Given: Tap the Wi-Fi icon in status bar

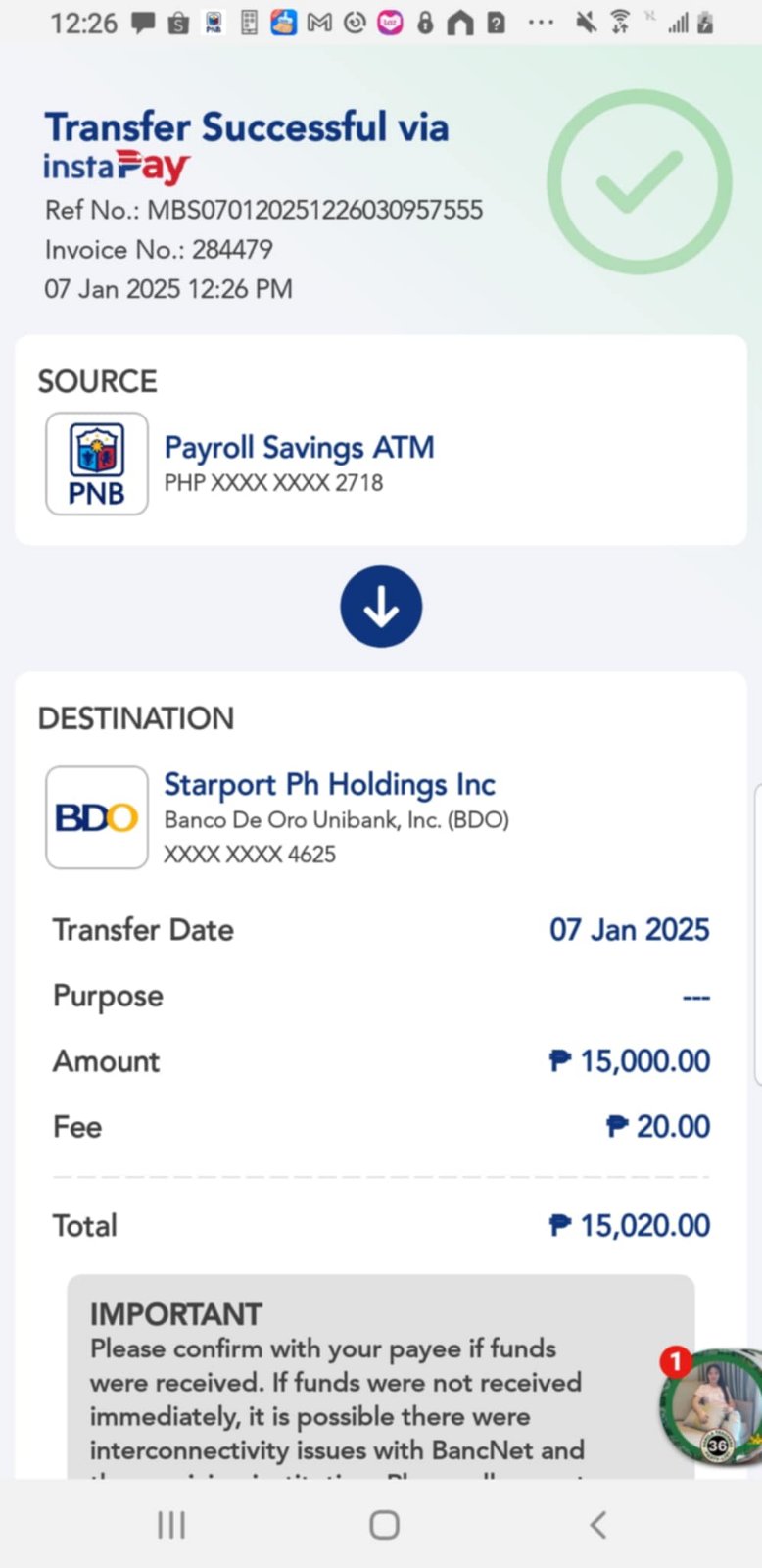Looking at the screenshot, I should [x=620, y=23].
